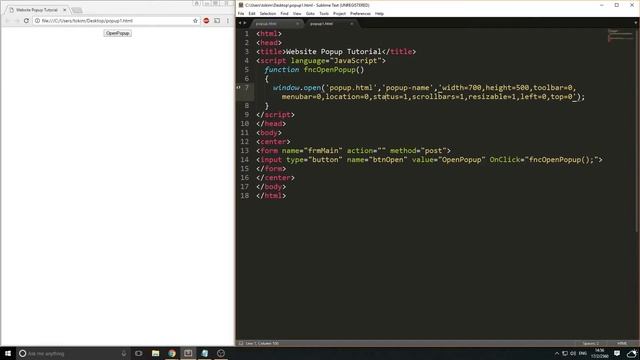The height and width of the screenshot is (360, 640).
Task: Open a new Chrome tab
Action: point(77,10)
